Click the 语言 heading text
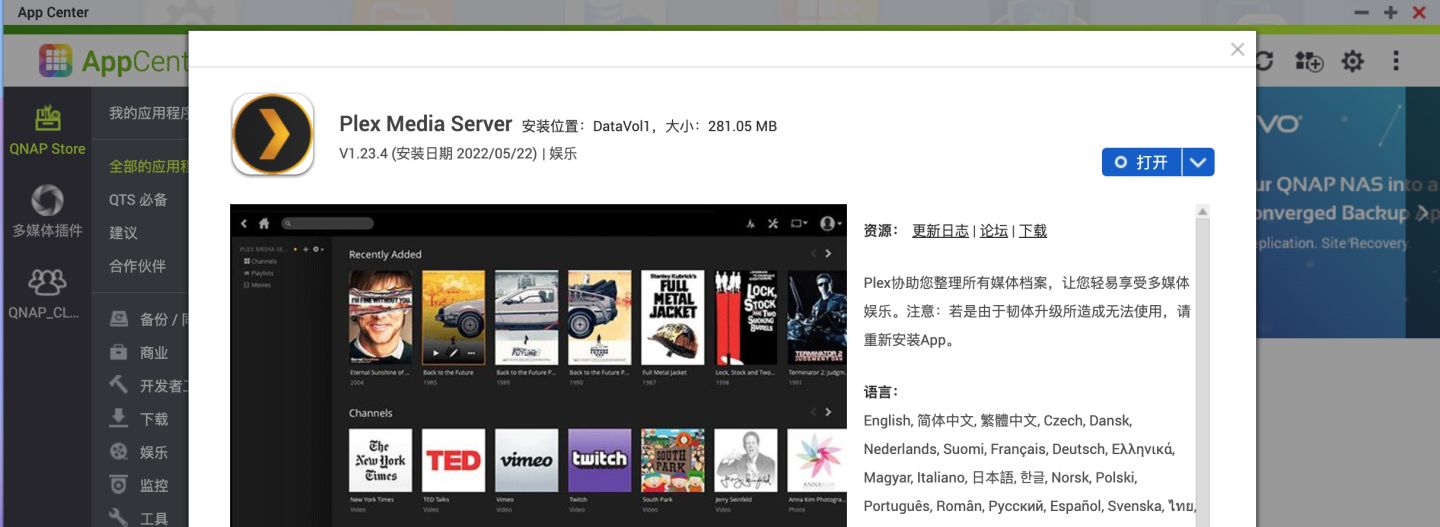 tap(881, 392)
